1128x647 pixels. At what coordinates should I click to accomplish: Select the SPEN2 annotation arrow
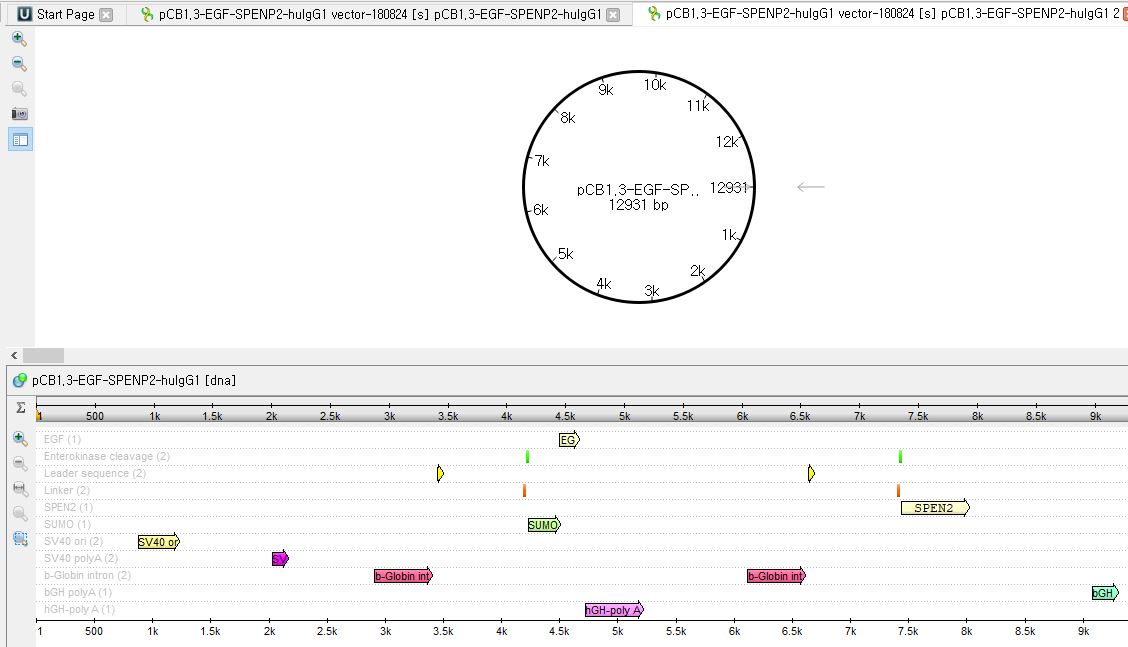934,508
